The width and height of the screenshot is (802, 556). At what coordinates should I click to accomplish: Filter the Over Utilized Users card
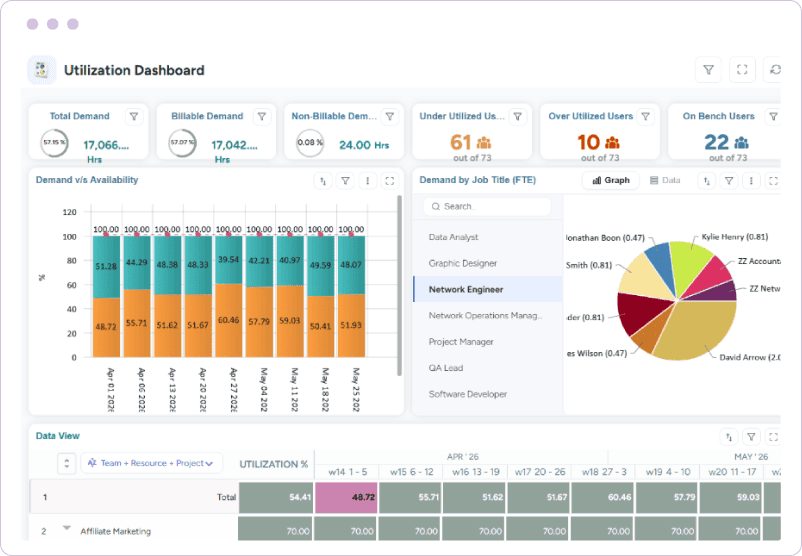coord(645,117)
